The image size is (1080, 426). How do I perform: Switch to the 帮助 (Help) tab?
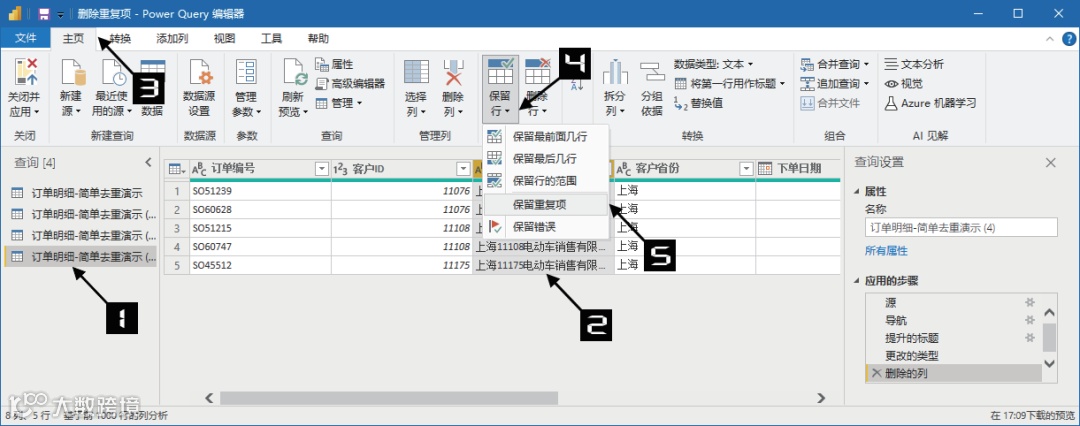coord(318,39)
